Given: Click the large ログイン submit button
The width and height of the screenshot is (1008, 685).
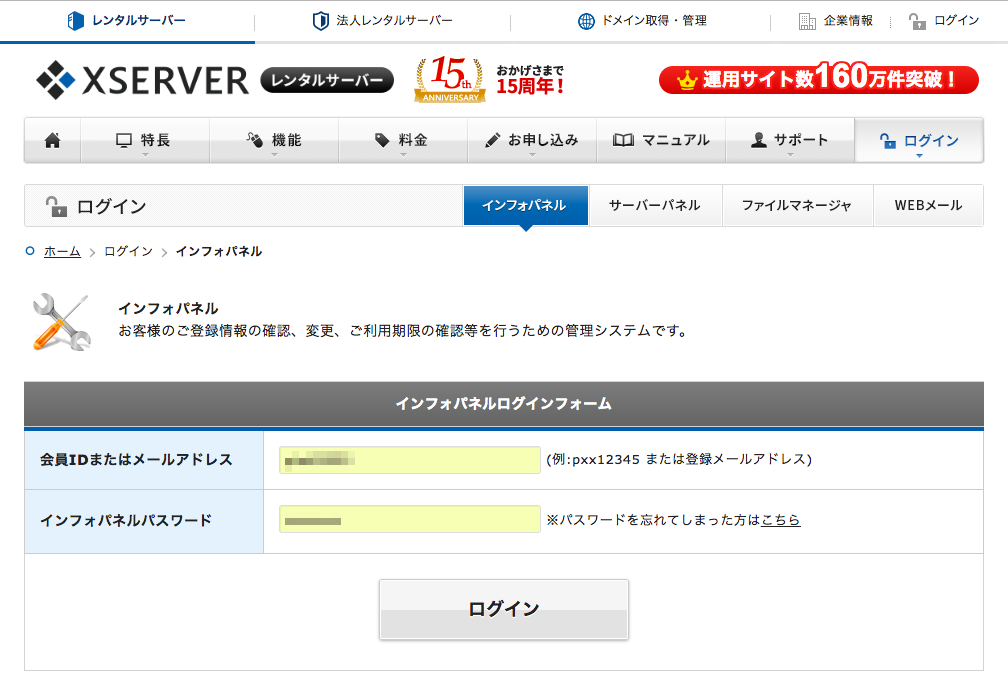Looking at the screenshot, I should click(503, 609).
